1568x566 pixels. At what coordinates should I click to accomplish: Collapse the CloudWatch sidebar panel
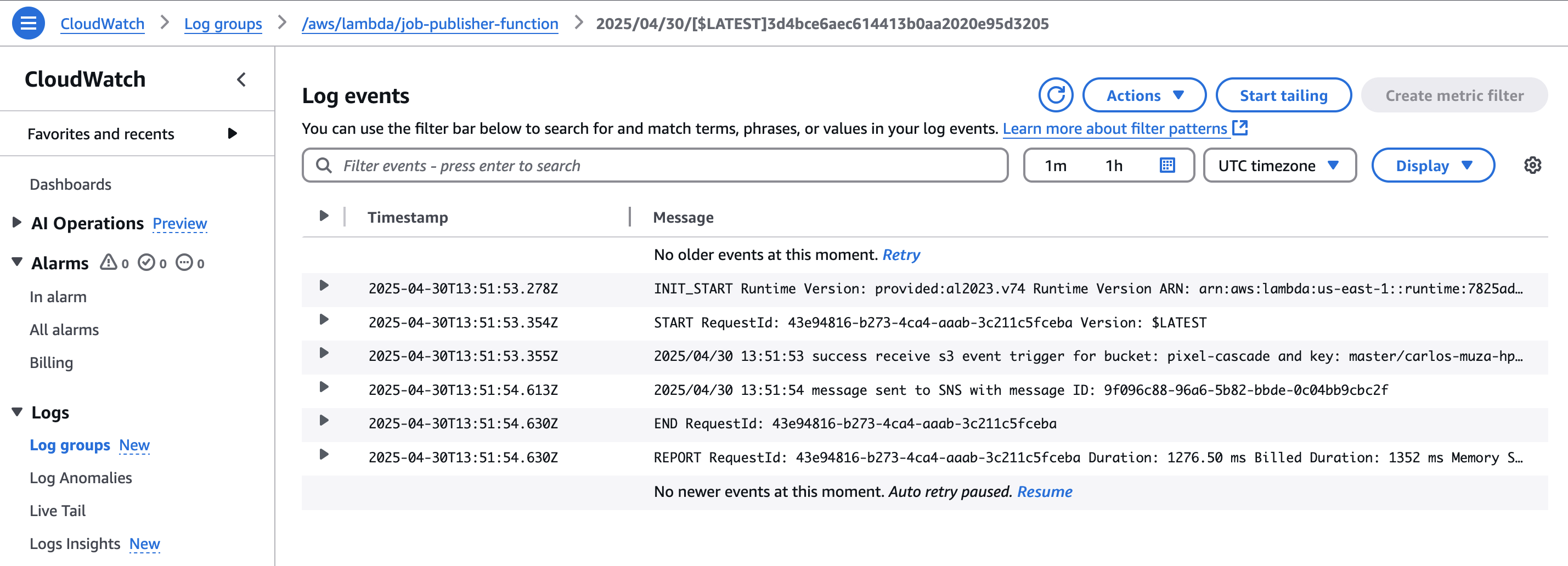pyautogui.click(x=241, y=79)
